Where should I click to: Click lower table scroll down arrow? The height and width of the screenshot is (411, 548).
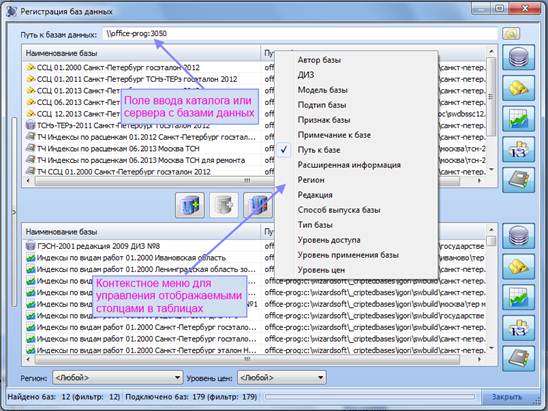pos(491,348)
